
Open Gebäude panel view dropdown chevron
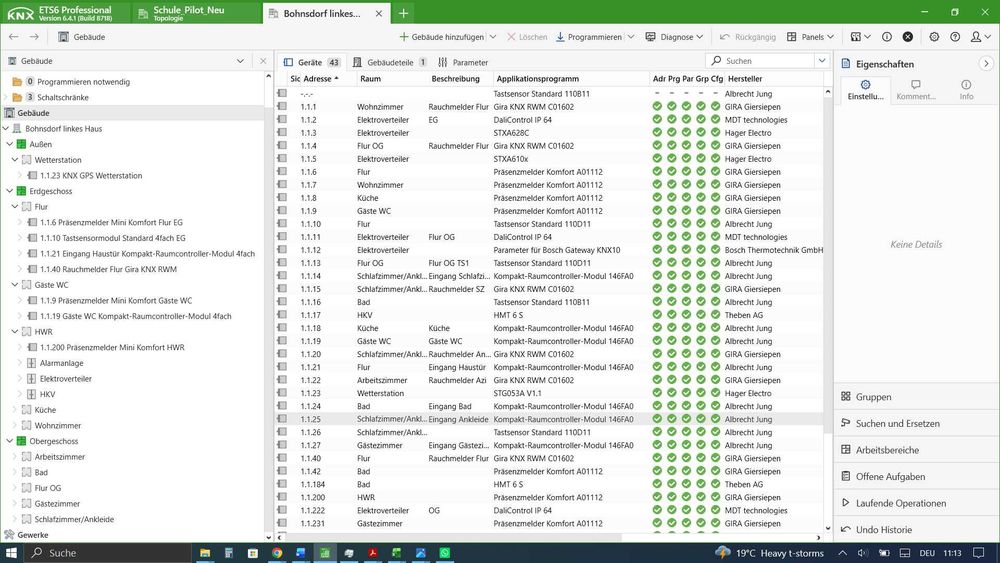coord(240,61)
